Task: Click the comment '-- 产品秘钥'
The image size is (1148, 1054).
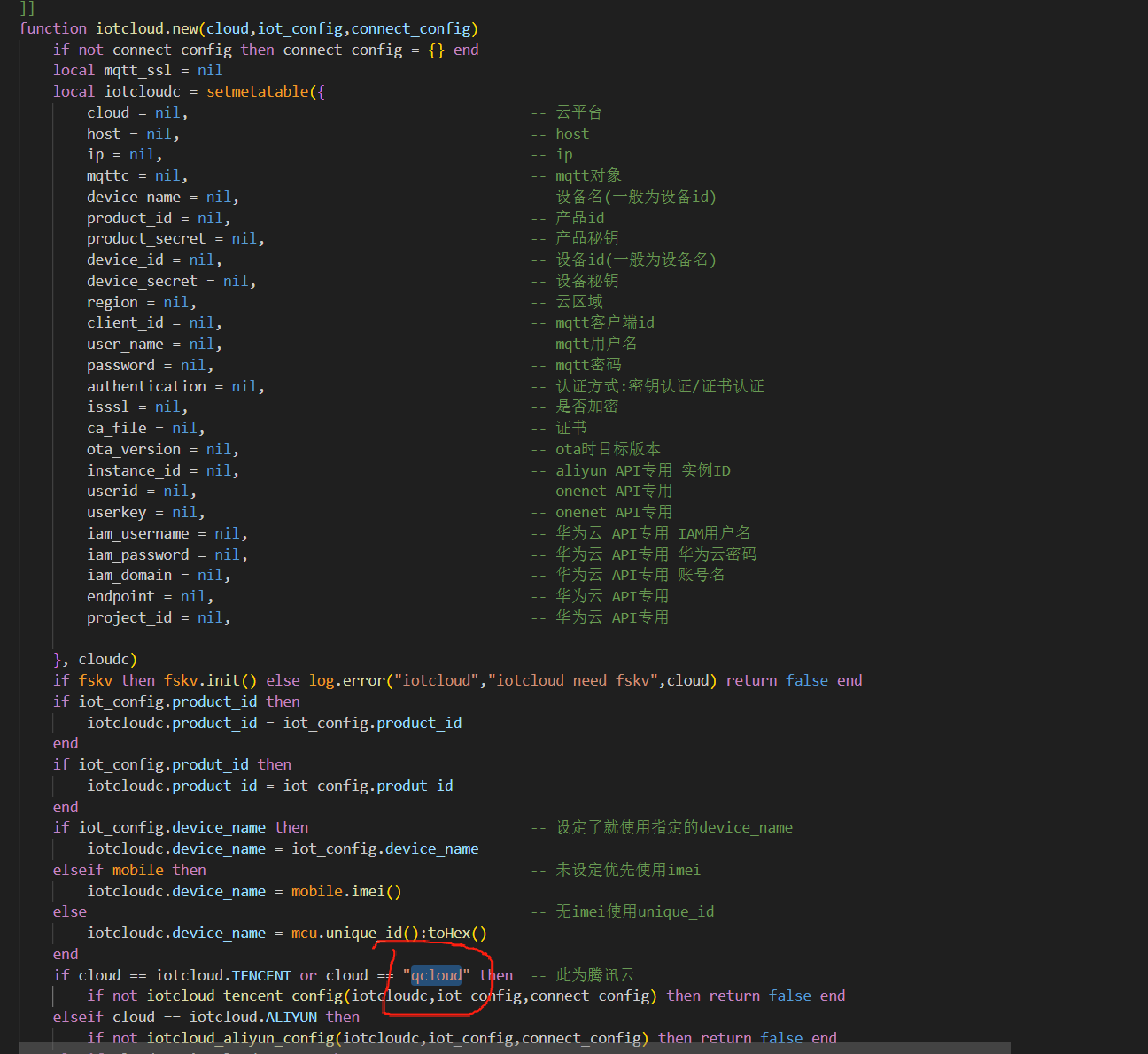Action: pos(575,238)
